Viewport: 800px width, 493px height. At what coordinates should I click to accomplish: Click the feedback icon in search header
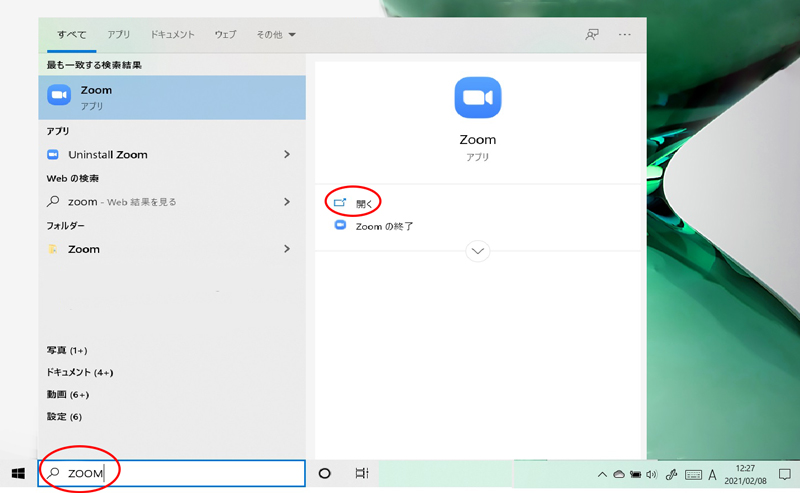click(x=592, y=34)
